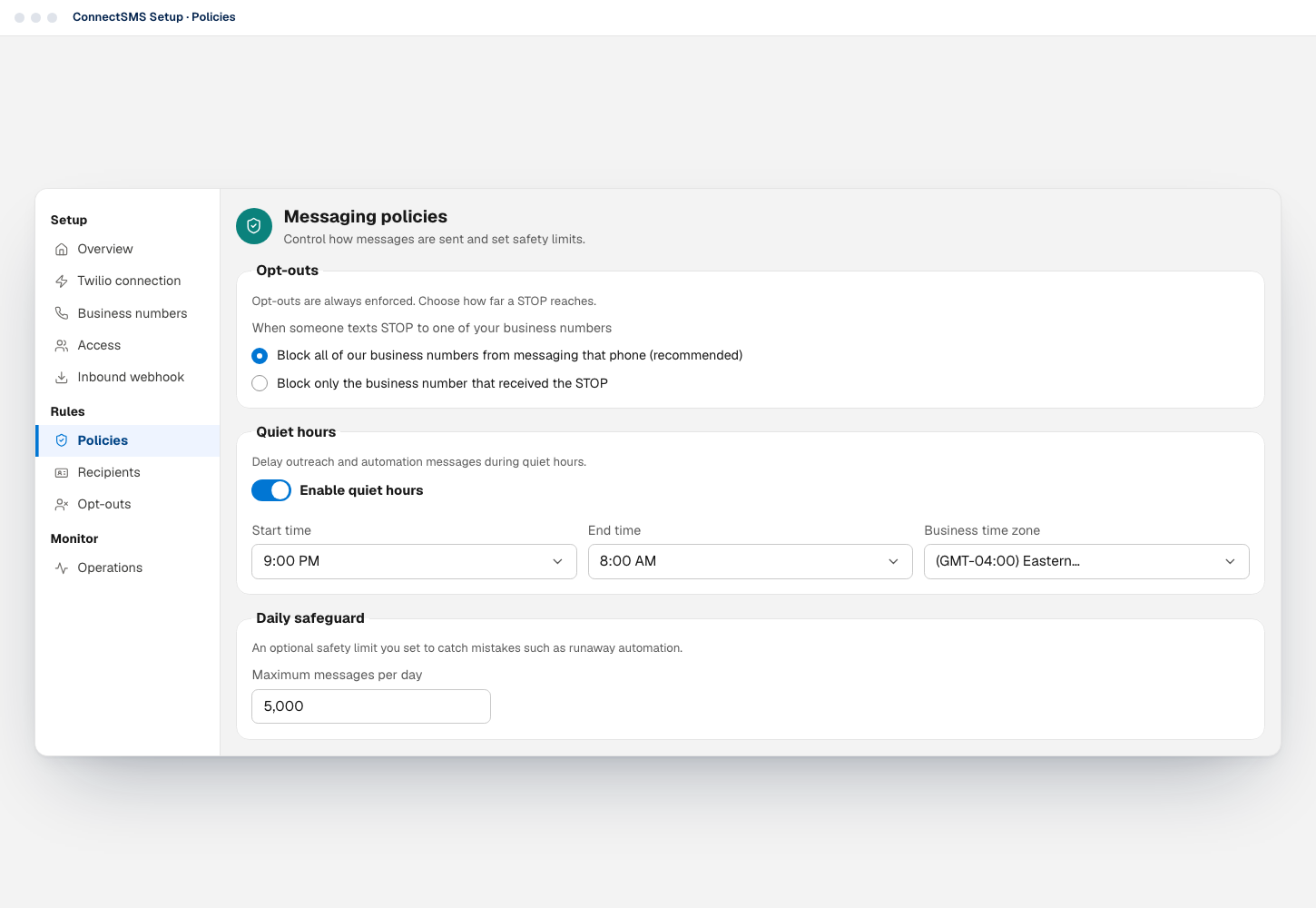This screenshot has width=1316, height=908.
Task: Click the Recipients contact card icon
Action: [62, 473]
